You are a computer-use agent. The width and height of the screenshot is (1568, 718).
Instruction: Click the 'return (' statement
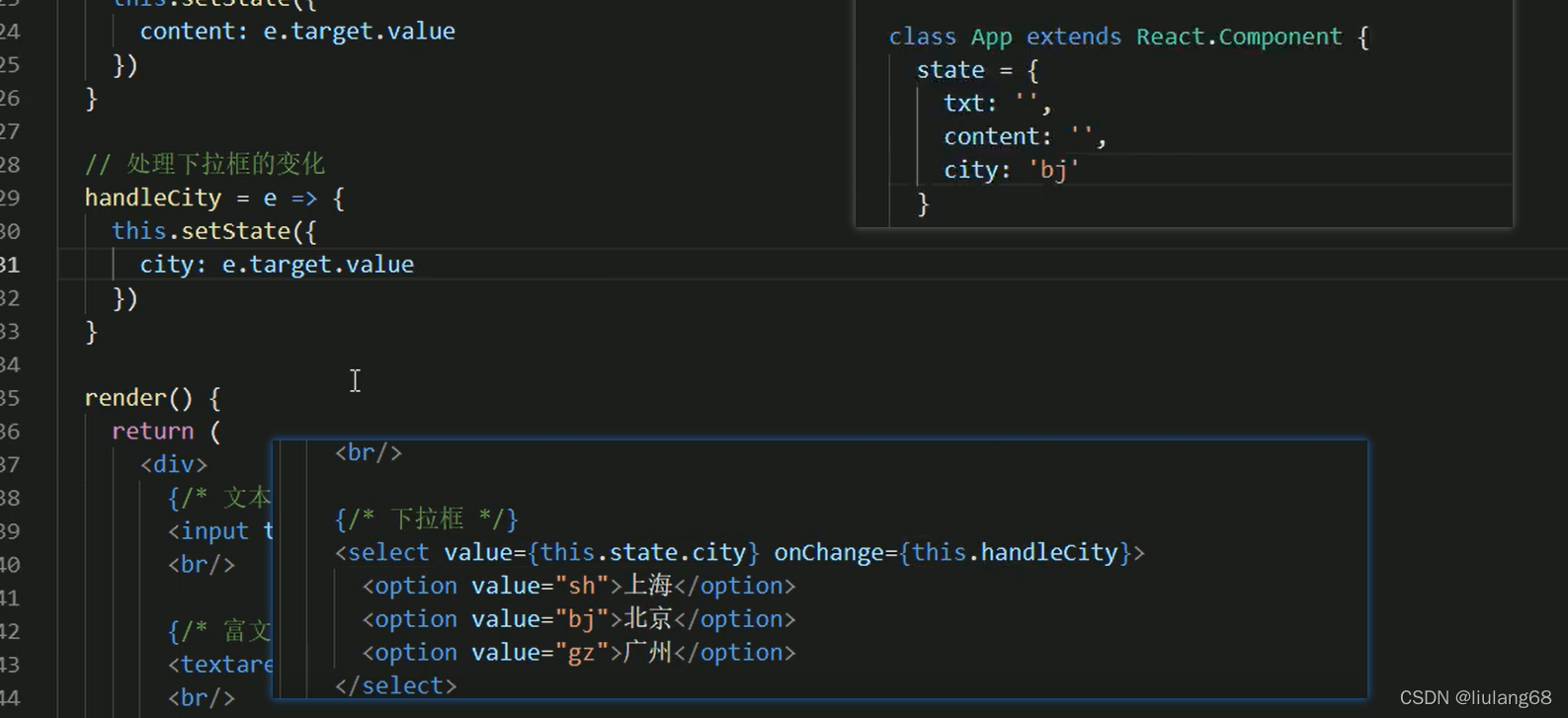pos(166,432)
